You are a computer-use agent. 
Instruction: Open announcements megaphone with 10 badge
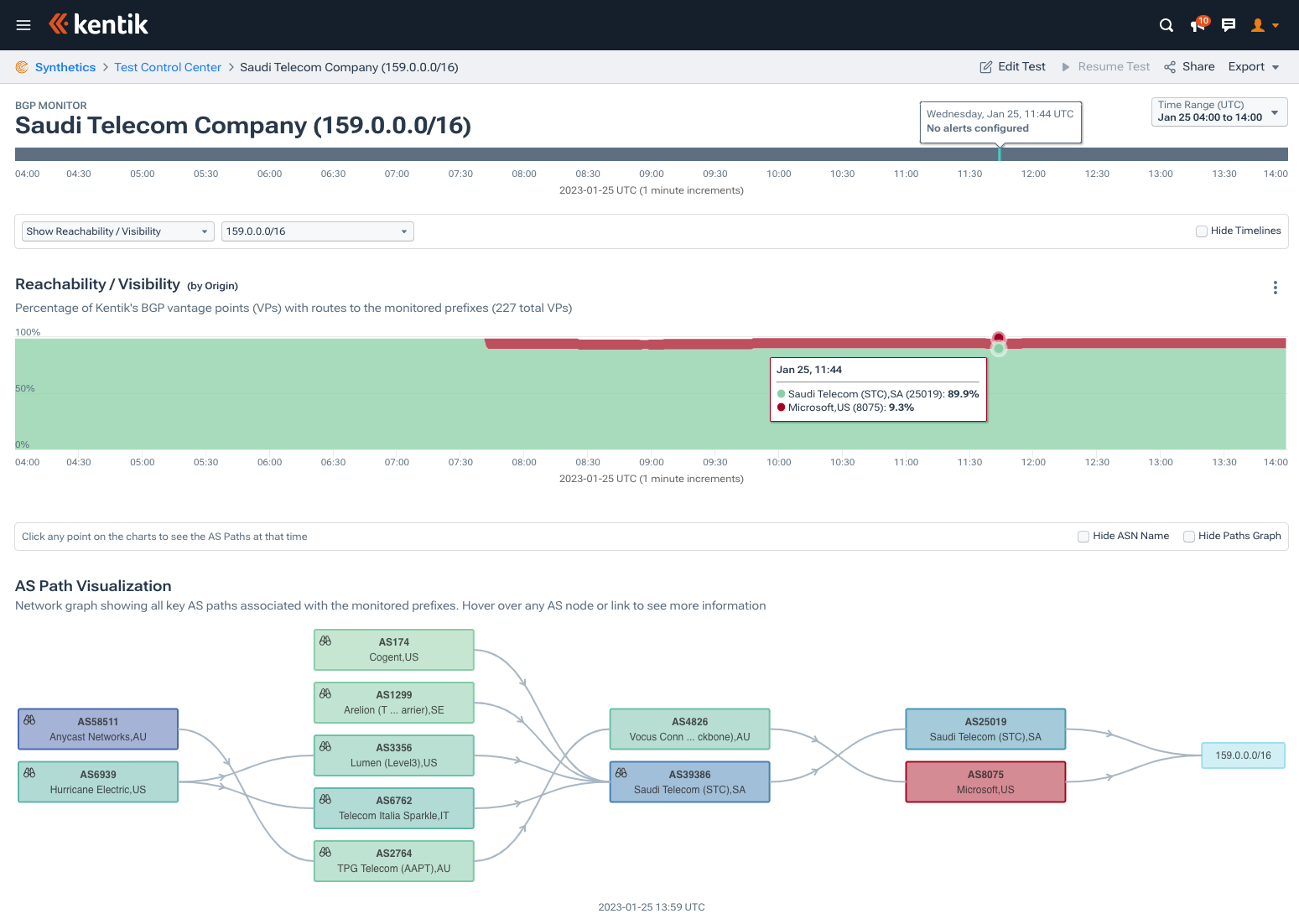pos(1199,24)
